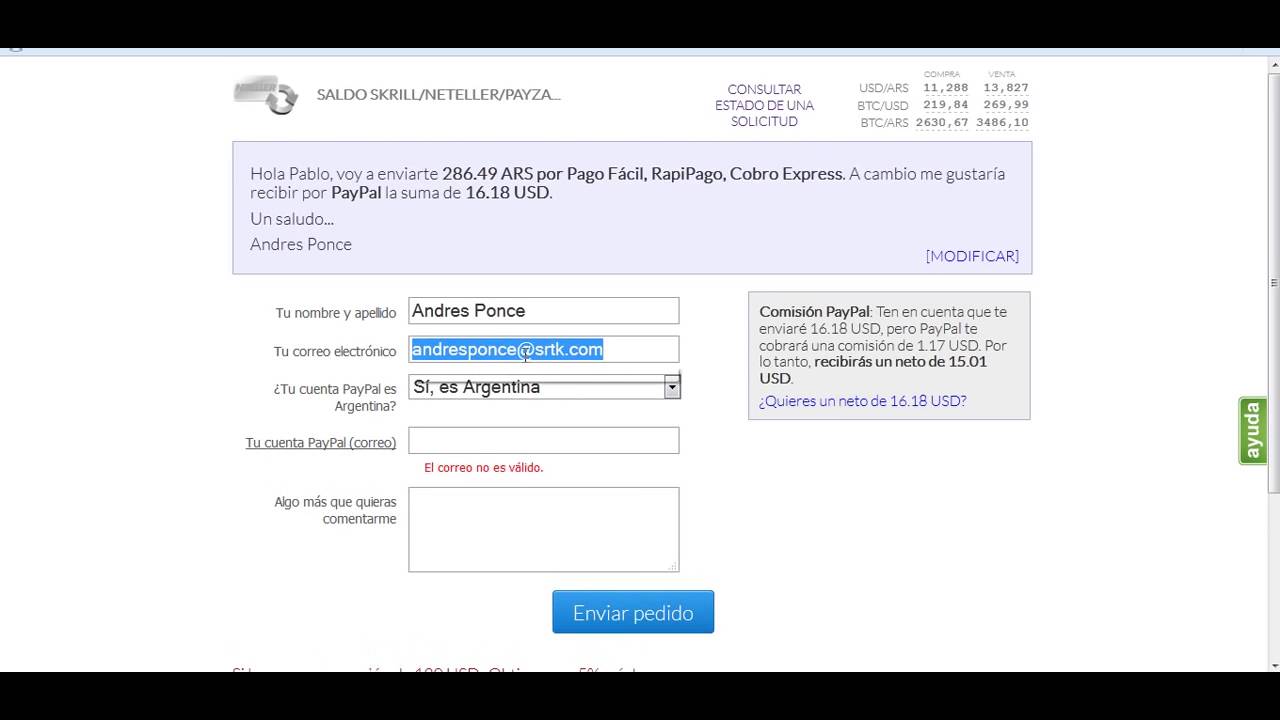Click the scrollbar down arrow
This screenshot has width=1280, height=720.
click(x=1273, y=664)
